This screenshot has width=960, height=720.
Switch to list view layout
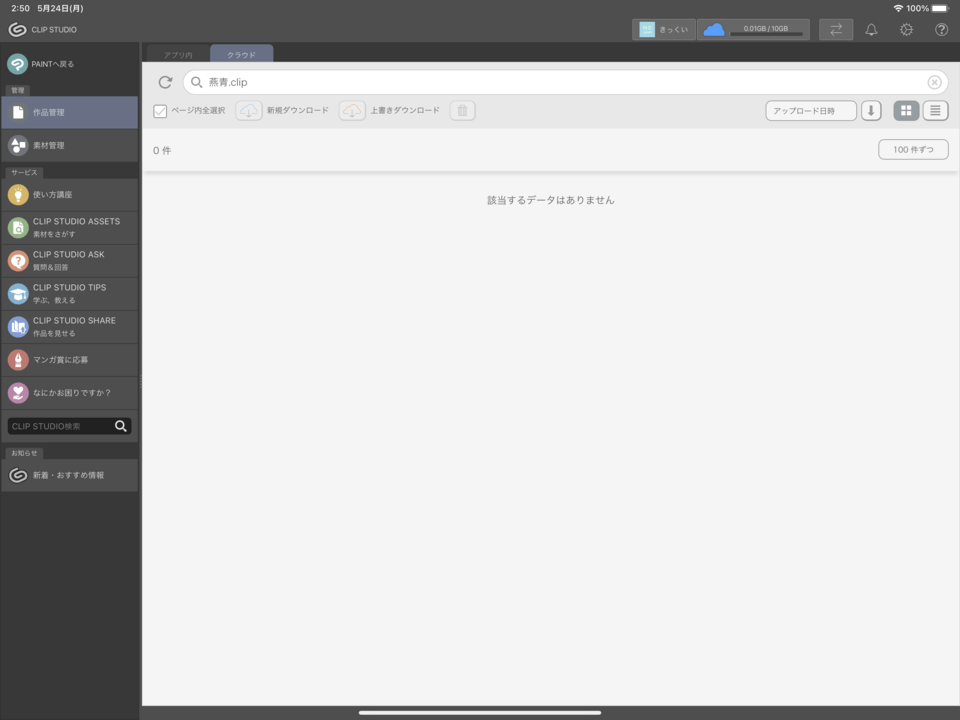click(935, 110)
